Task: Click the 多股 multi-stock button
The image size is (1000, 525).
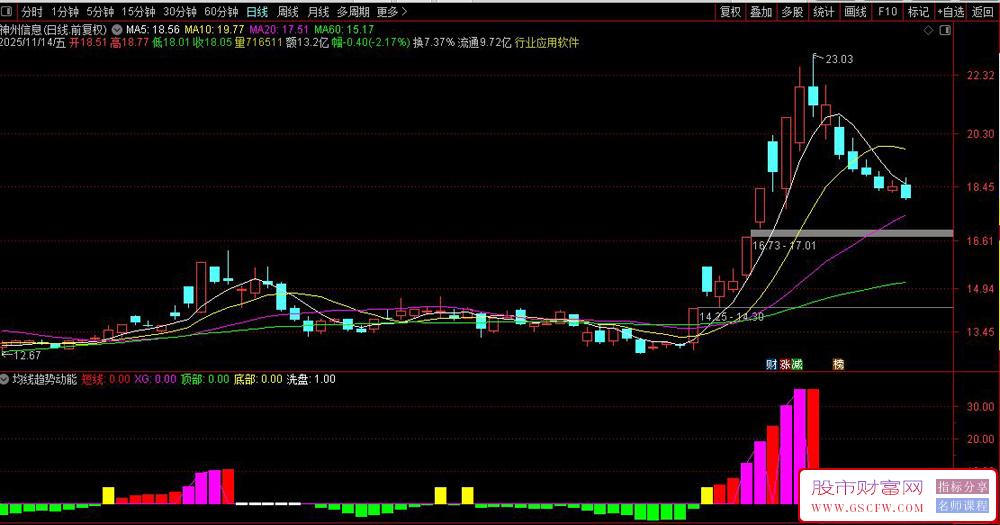Action: [792, 11]
